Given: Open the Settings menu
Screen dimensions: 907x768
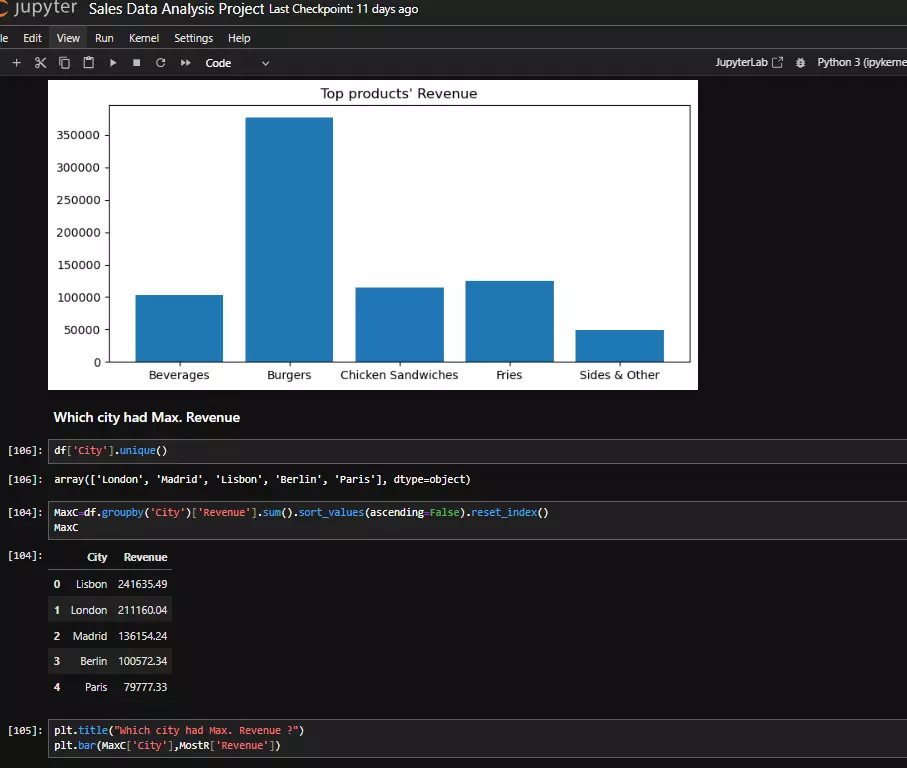Looking at the screenshot, I should (x=193, y=38).
